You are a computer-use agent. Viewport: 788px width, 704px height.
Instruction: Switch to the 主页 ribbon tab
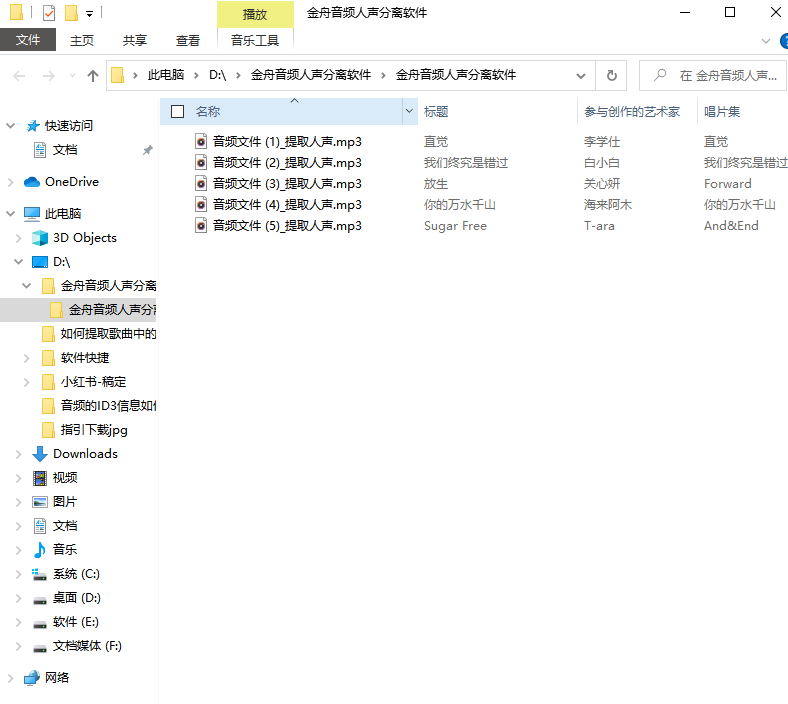82,40
